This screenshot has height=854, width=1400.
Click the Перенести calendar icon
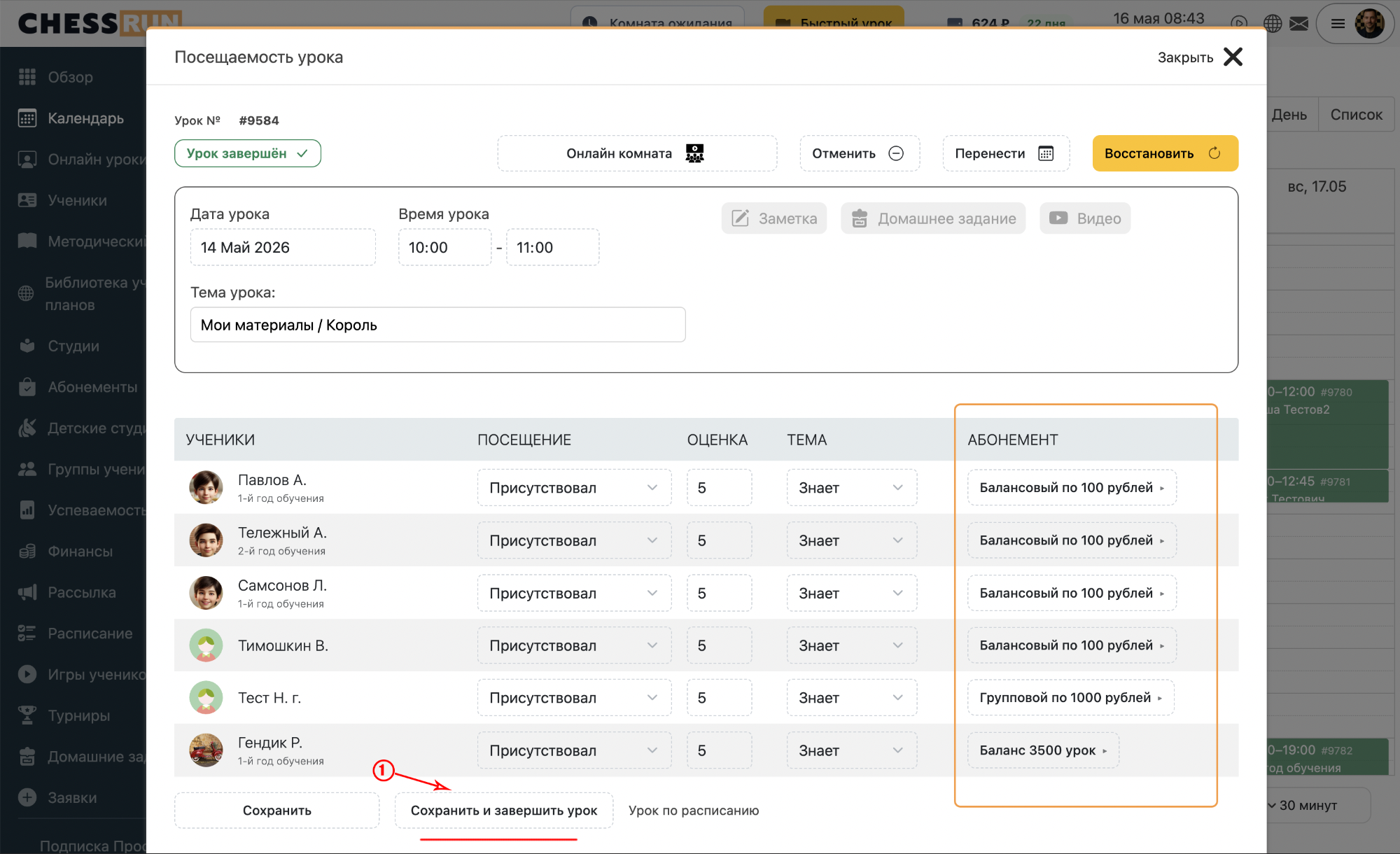click(1046, 153)
